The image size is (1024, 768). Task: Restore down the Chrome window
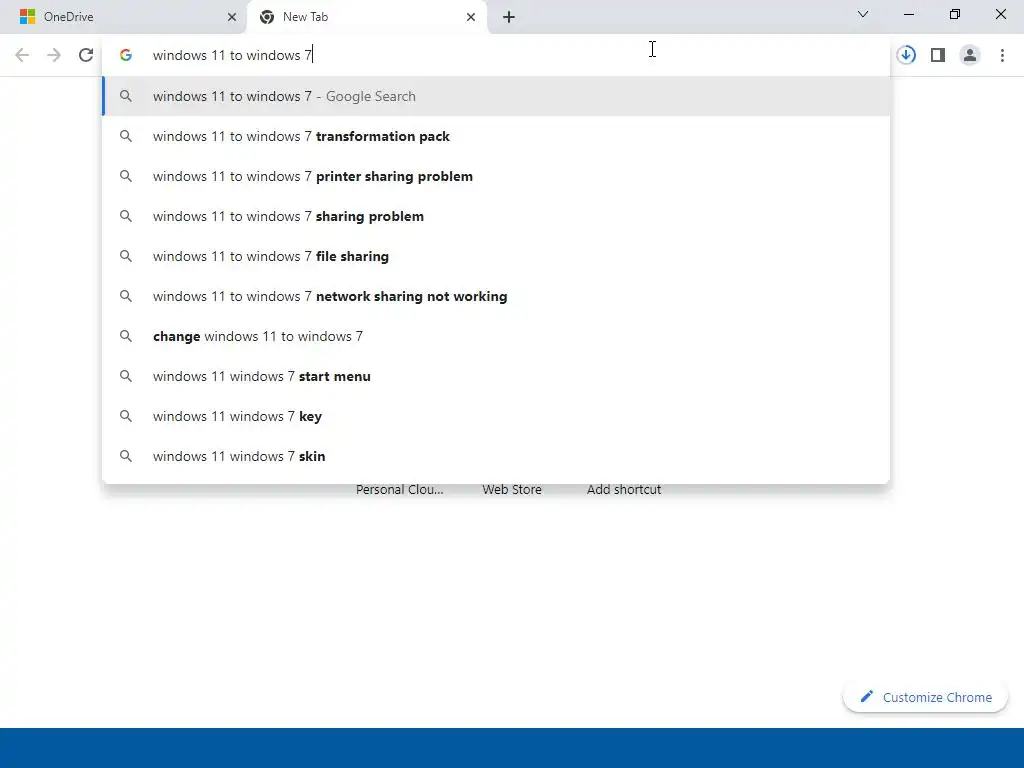(955, 14)
